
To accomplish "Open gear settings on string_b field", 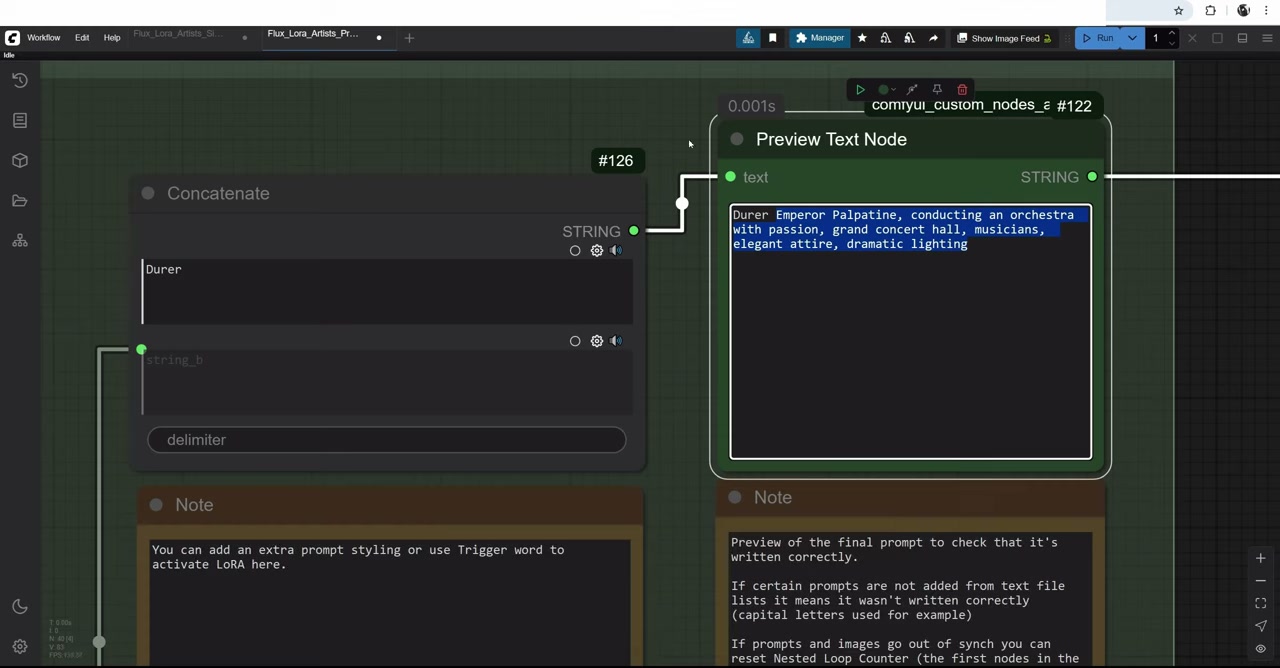I will tap(597, 341).
